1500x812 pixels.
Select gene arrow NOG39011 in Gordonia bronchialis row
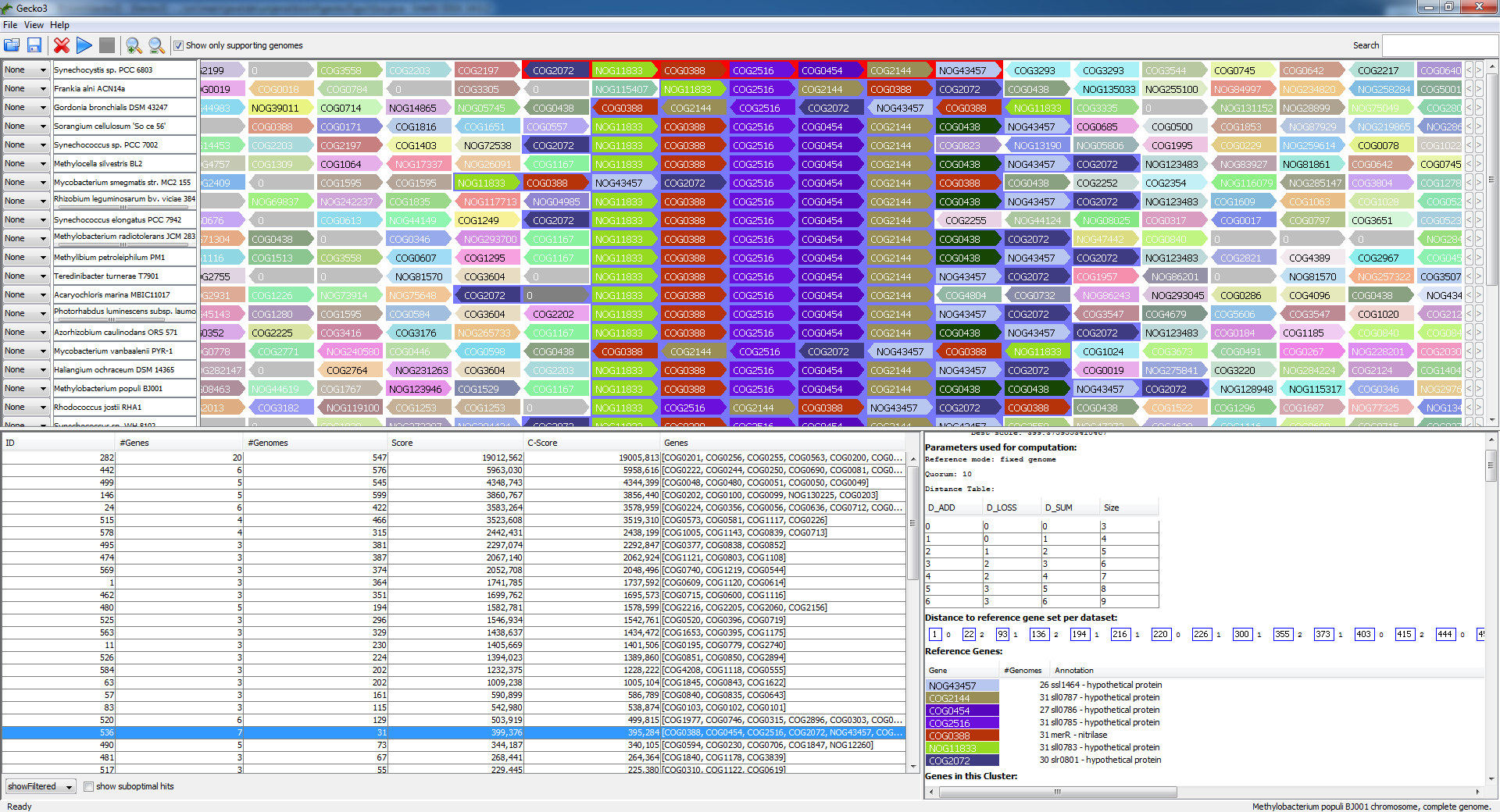[280, 108]
